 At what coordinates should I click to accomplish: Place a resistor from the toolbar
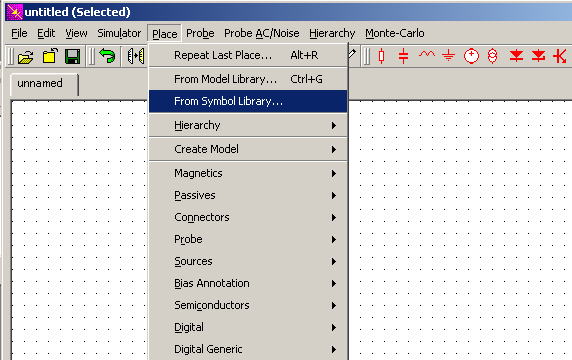[x=382, y=56]
